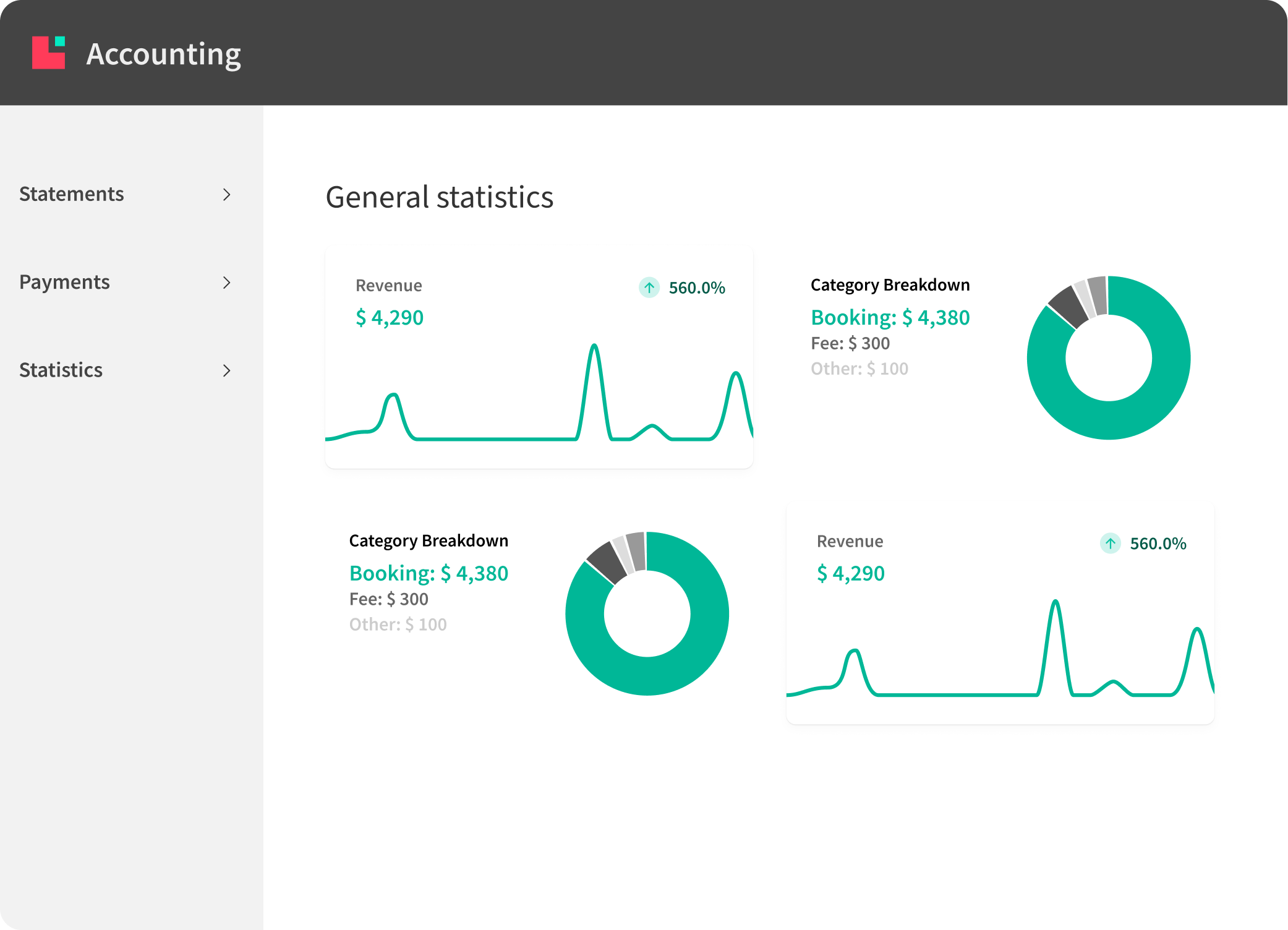This screenshot has height=930, width=1288.
Task: Open the Statements sidebar menu
Action: [126, 194]
